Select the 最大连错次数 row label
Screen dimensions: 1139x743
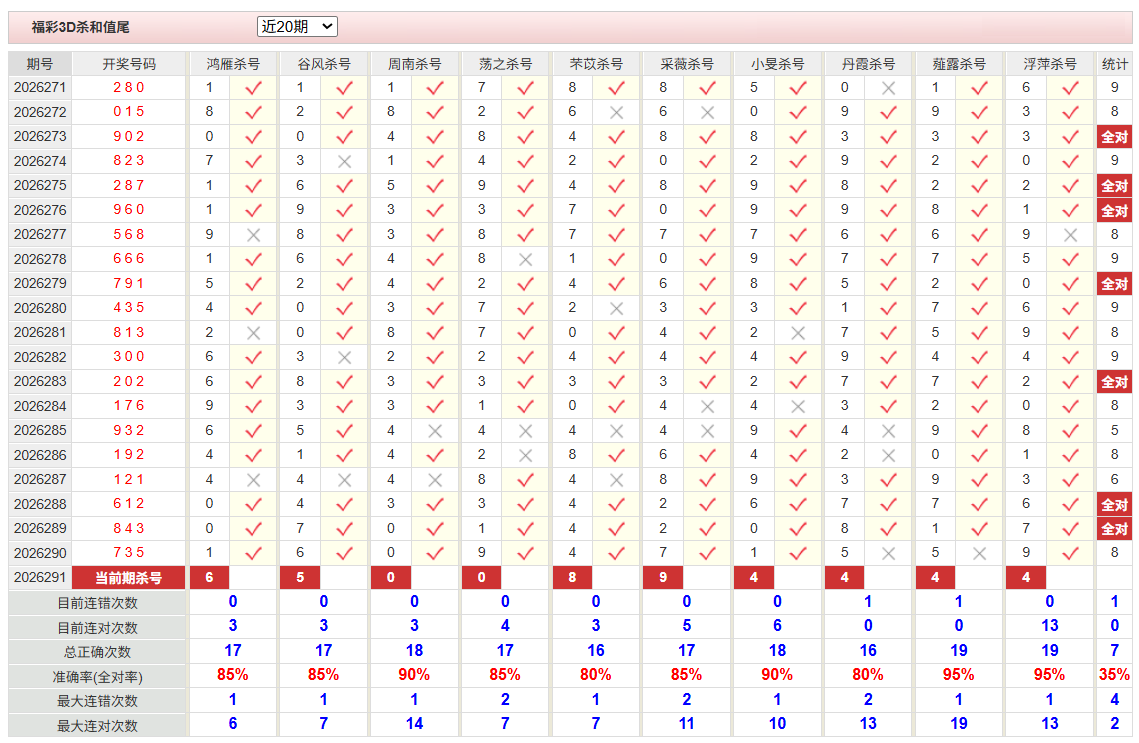point(97,701)
